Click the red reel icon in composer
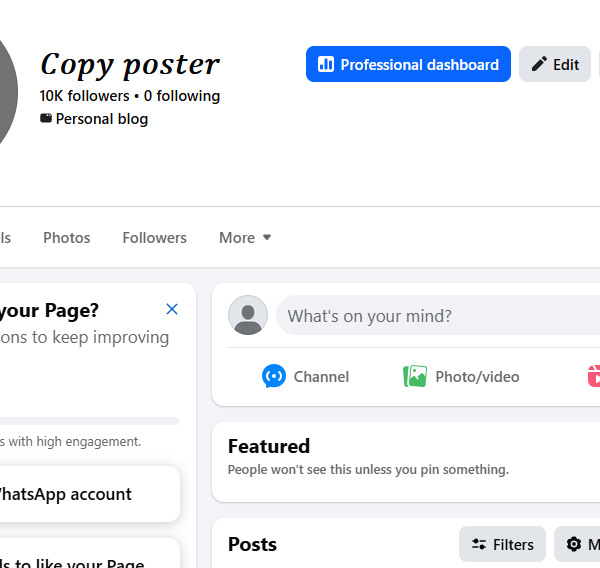The height and width of the screenshot is (568, 600). tap(594, 376)
